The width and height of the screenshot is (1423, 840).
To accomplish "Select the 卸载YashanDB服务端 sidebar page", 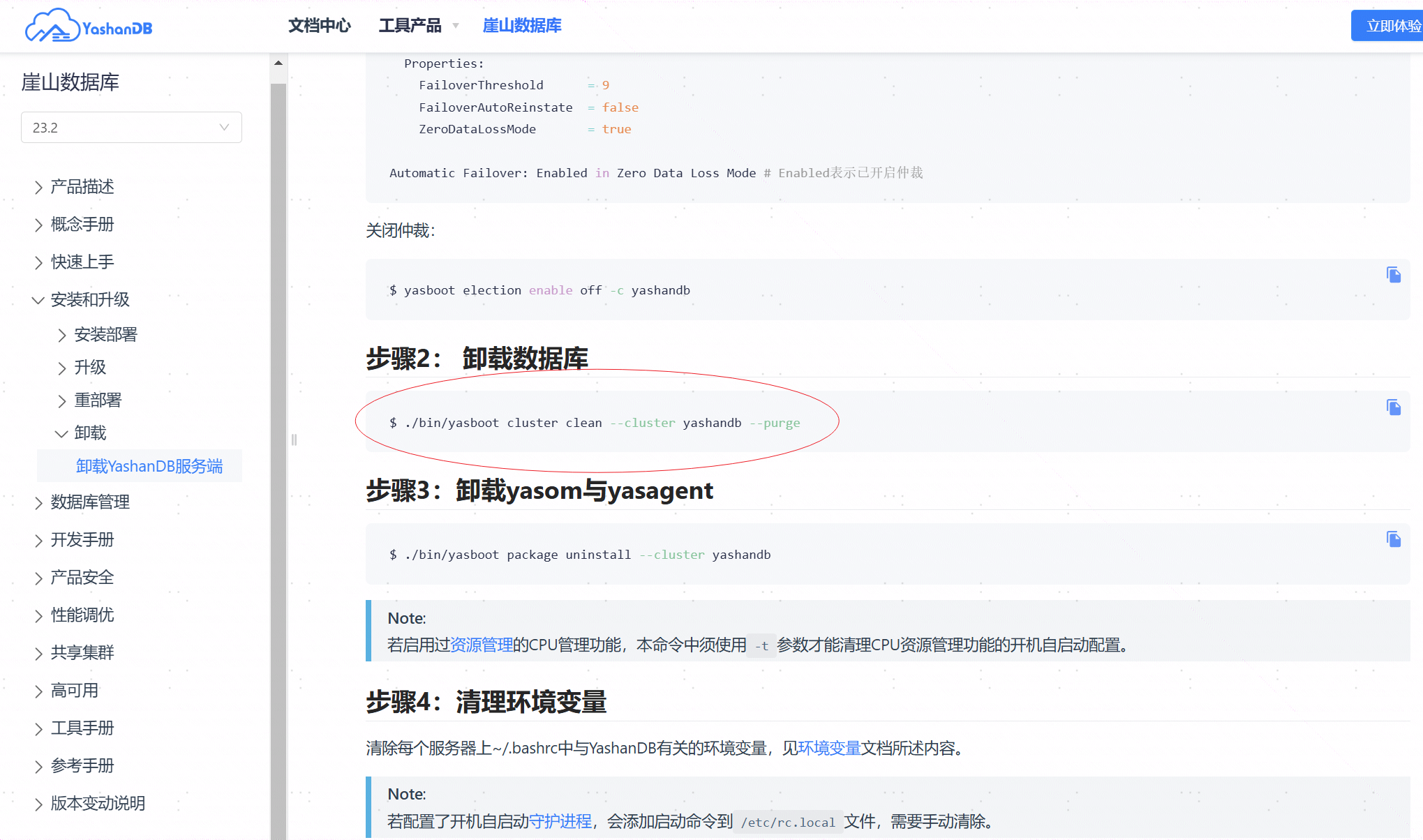I will pos(149,465).
